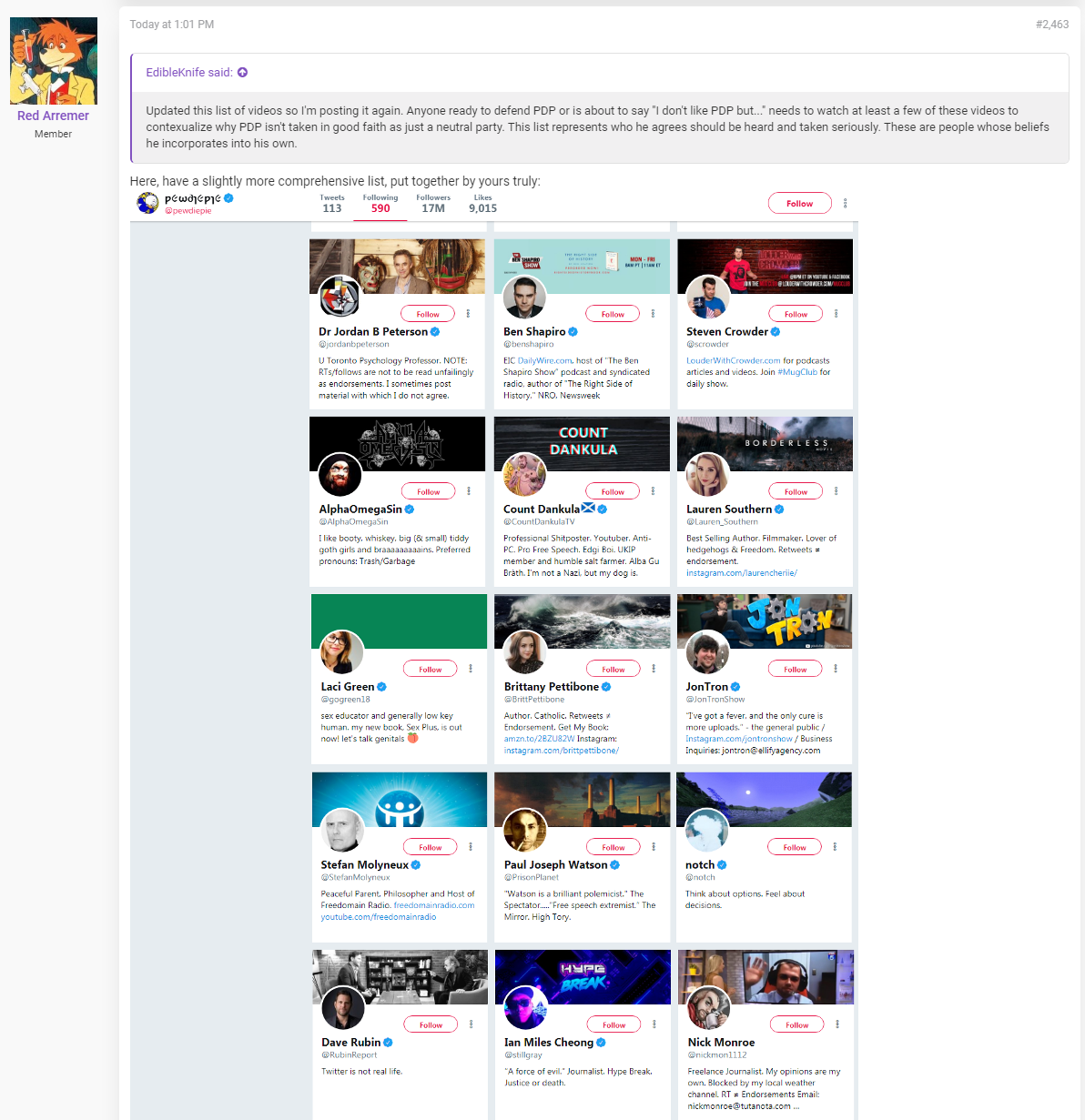Screen dimensions: 1085x1120
Task: Click Brittany Pettibone's profile picture
Action: coord(526,651)
